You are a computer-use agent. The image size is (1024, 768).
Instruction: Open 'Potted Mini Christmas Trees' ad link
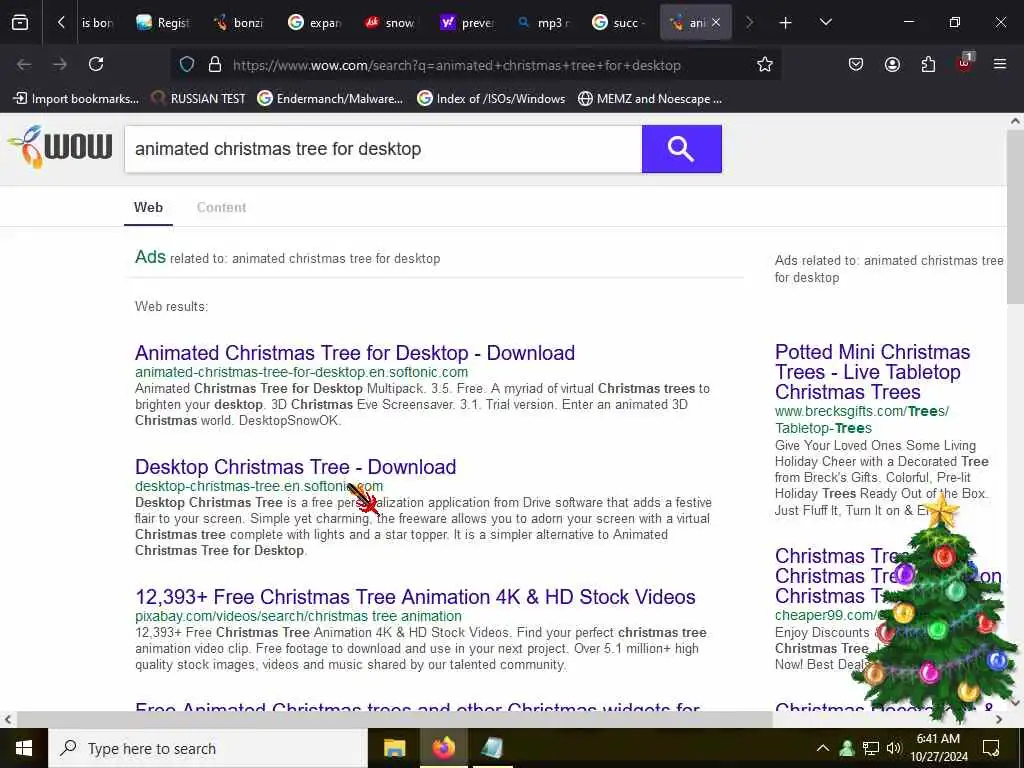(872, 372)
